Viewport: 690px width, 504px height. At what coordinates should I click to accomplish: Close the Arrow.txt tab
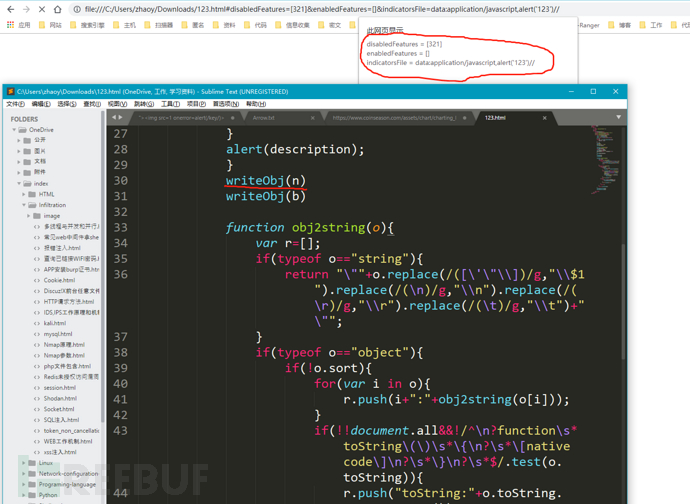(312, 118)
